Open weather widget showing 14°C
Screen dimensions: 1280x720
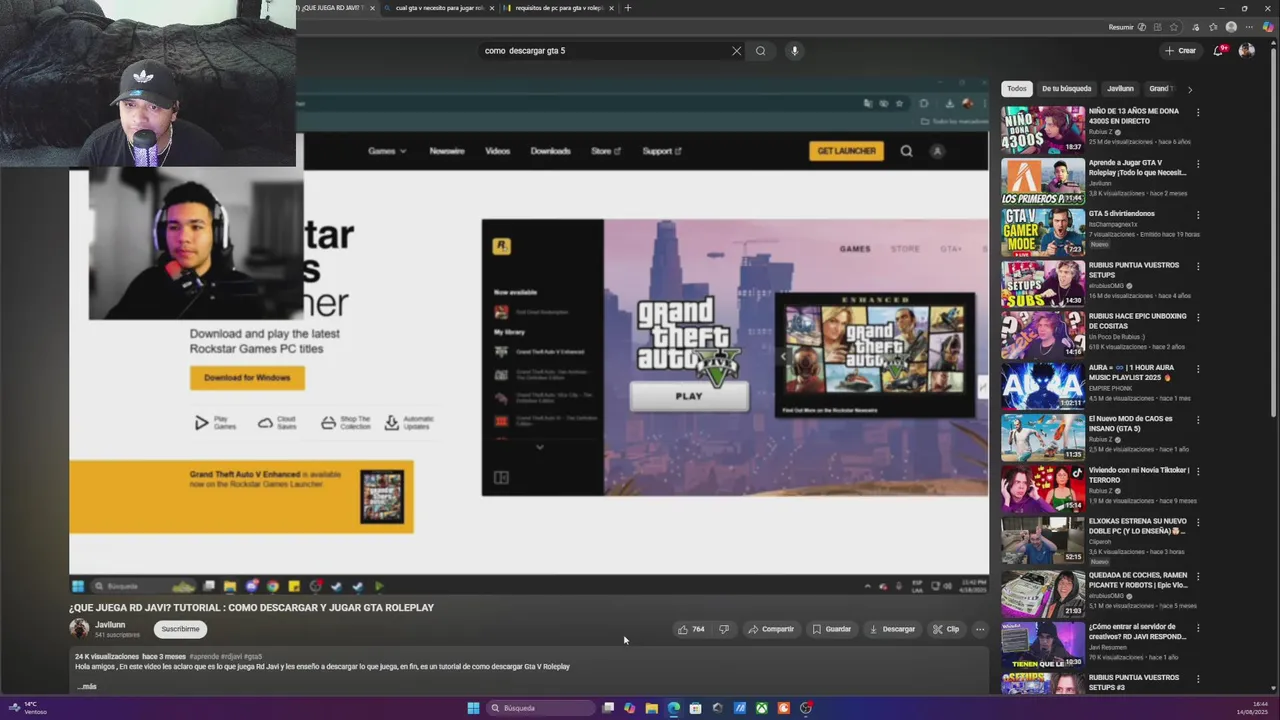coord(30,708)
